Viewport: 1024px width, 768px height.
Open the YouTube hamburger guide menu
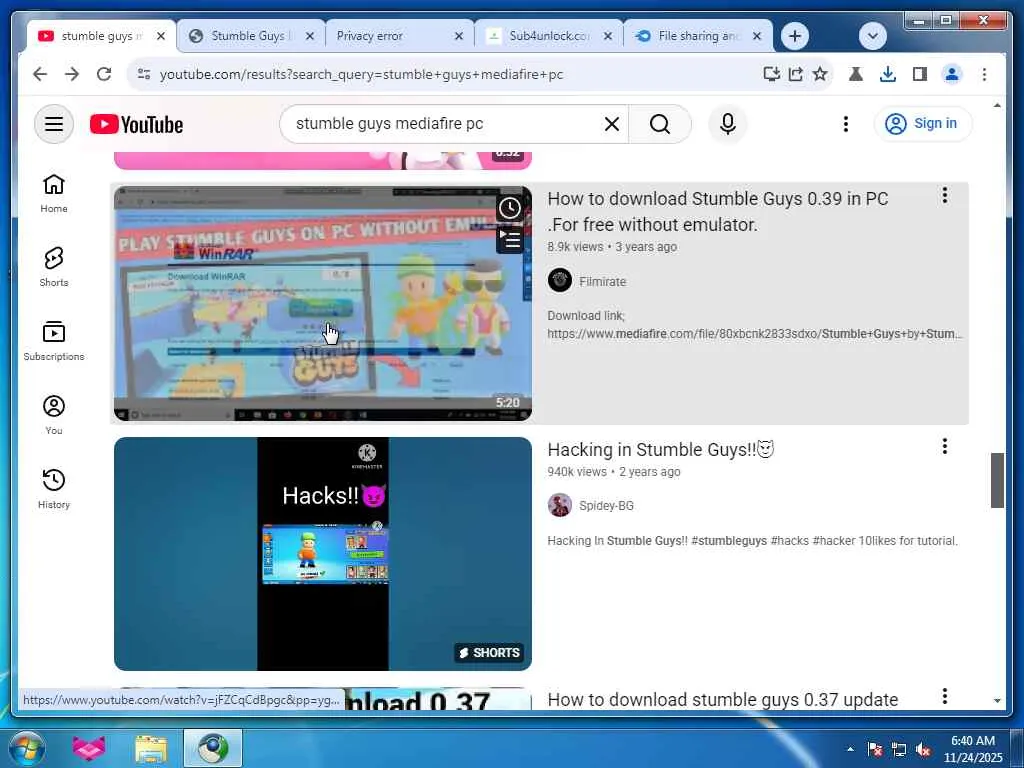(54, 124)
